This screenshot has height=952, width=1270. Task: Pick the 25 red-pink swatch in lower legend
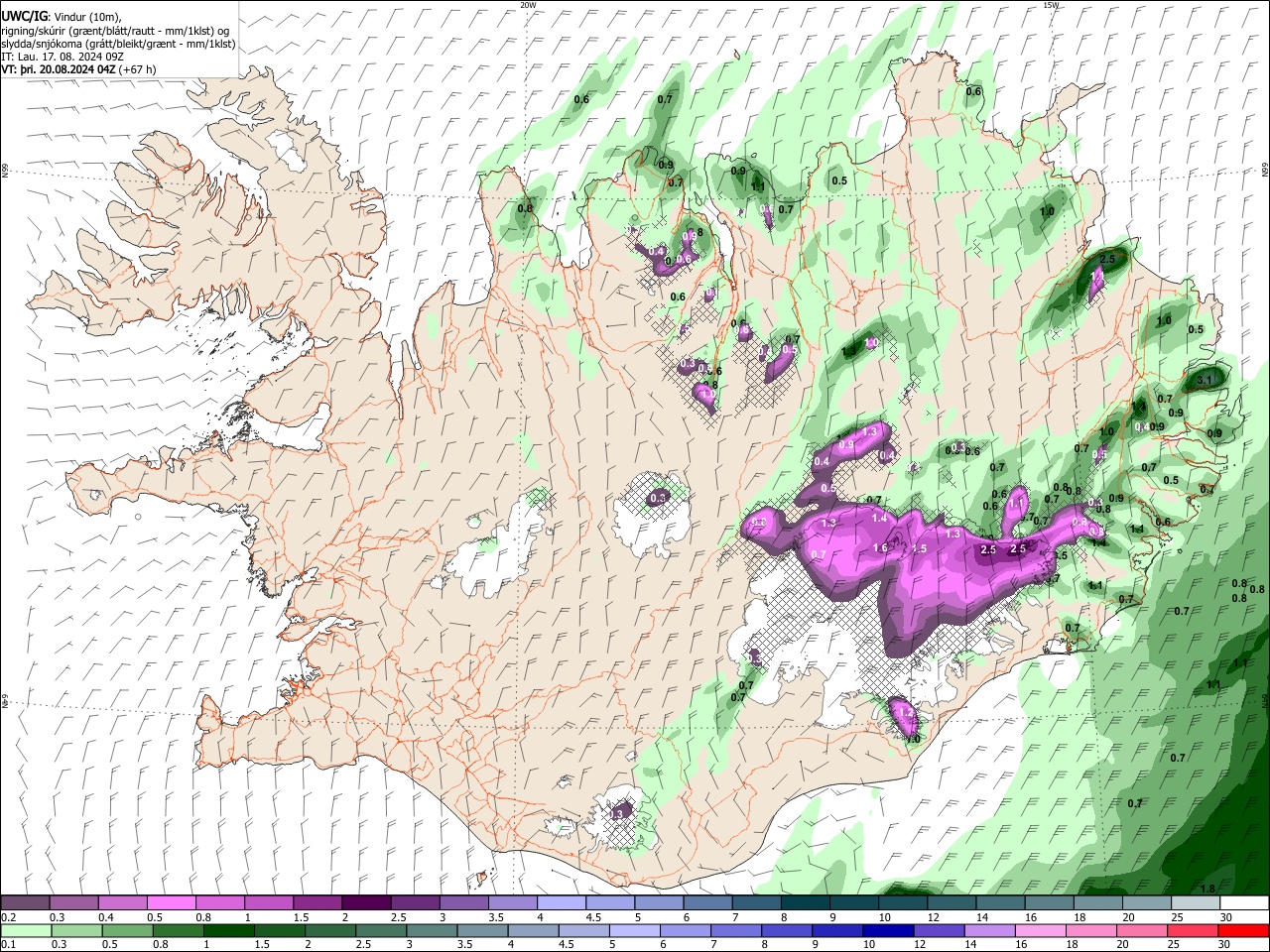(1193, 931)
